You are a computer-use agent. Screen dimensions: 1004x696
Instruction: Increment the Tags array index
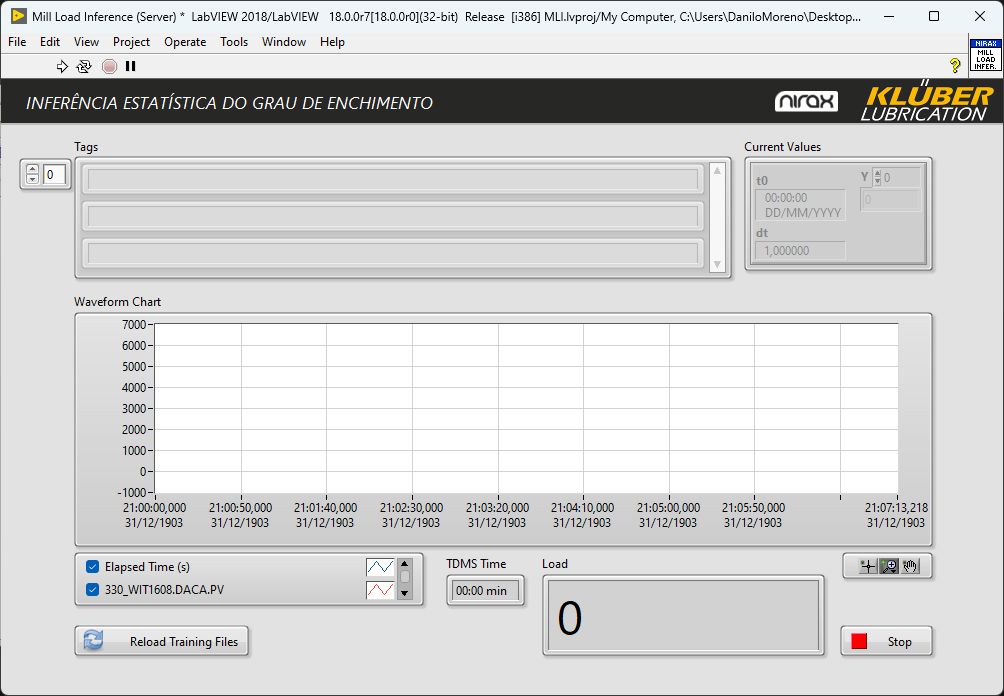pyautogui.click(x=32, y=170)
